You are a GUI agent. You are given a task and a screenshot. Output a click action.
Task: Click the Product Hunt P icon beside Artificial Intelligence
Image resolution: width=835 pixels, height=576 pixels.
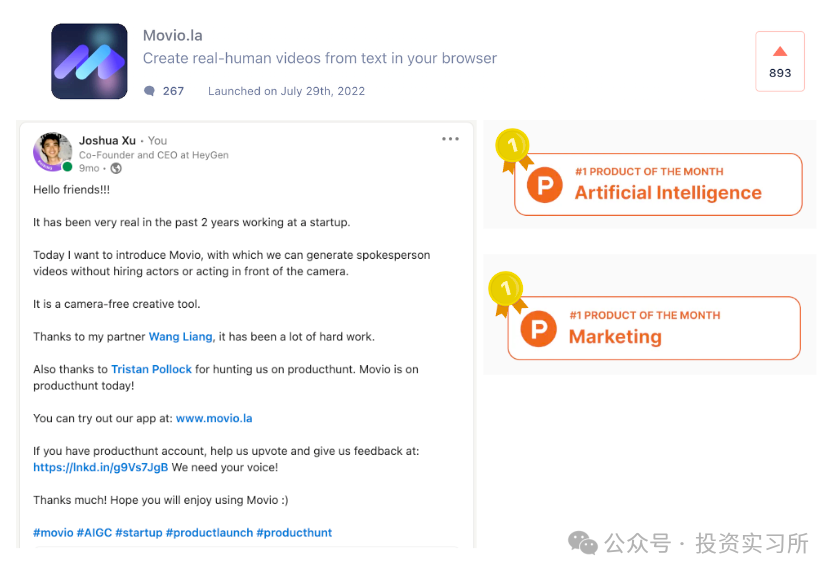pos(544,185)
